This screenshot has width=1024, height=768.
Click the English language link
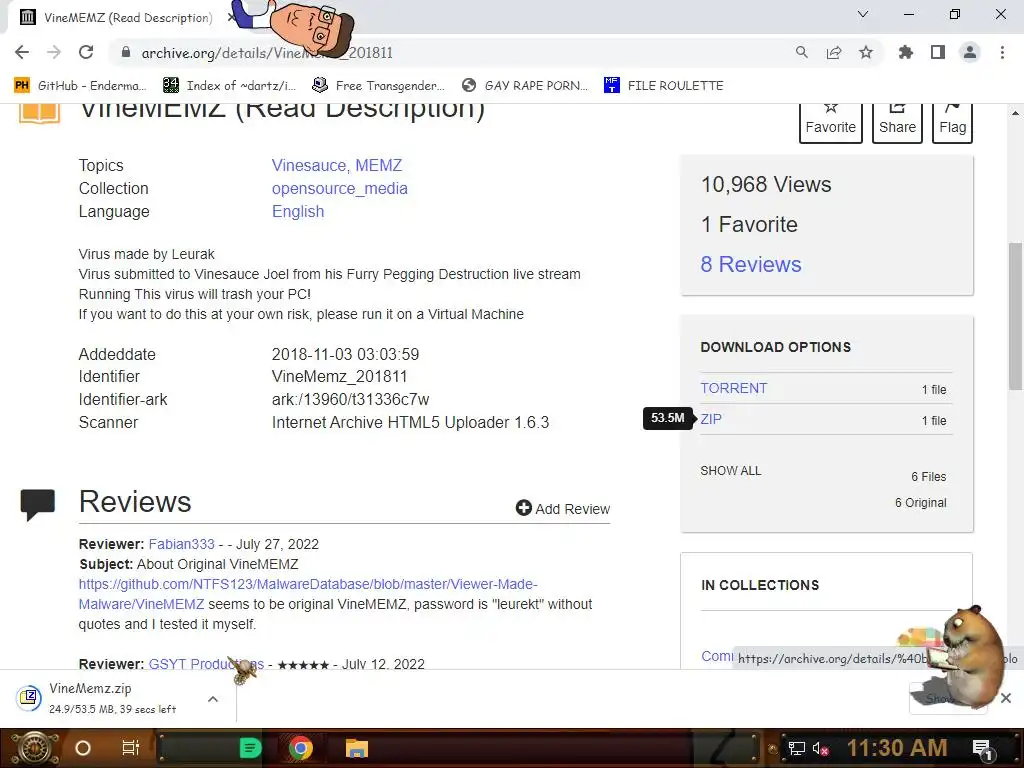pos(298,212)
